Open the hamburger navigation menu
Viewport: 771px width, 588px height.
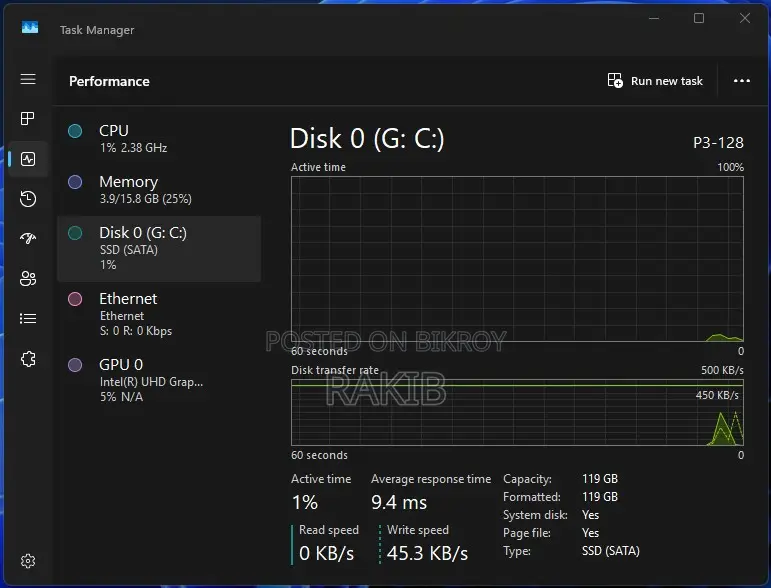pos(28,79)
